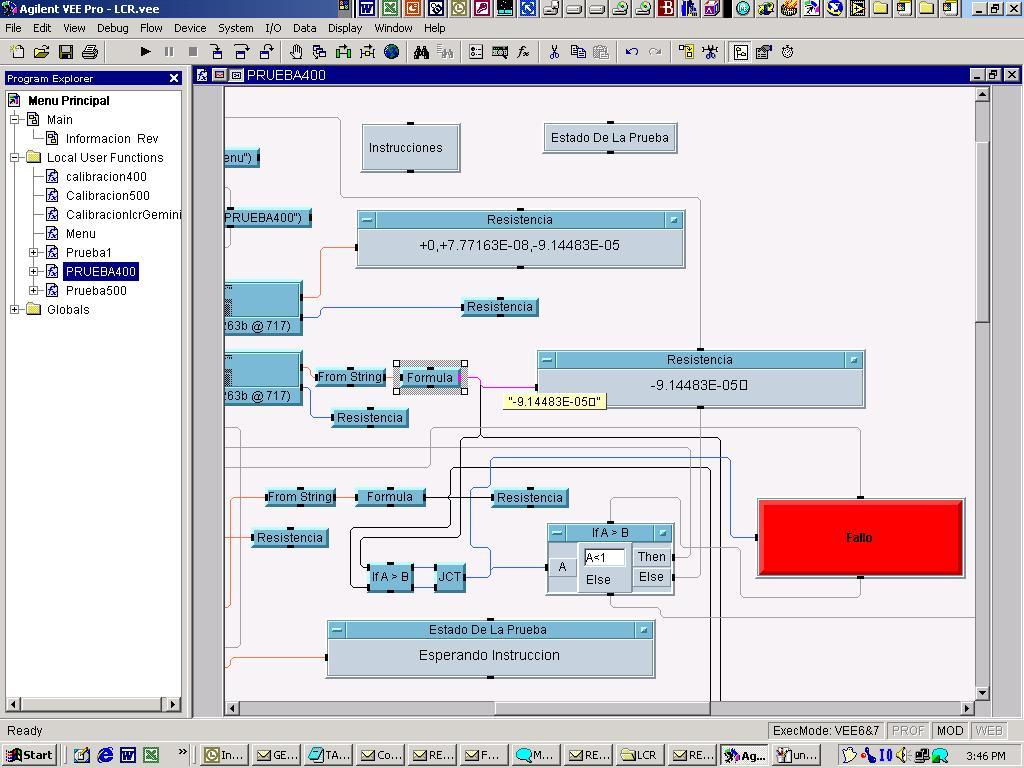Click the Undo arrow icon
1024x768 pixels.
[632, 52]
